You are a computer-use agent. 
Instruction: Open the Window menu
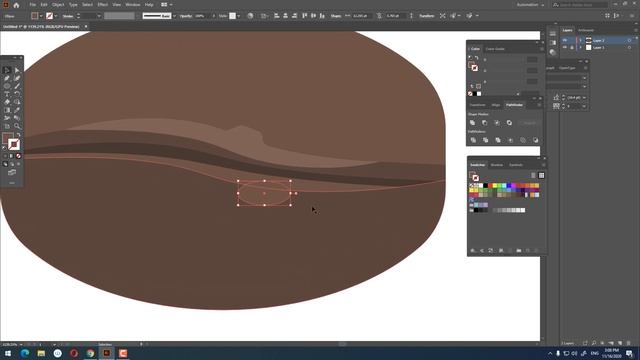pos(132,5)
